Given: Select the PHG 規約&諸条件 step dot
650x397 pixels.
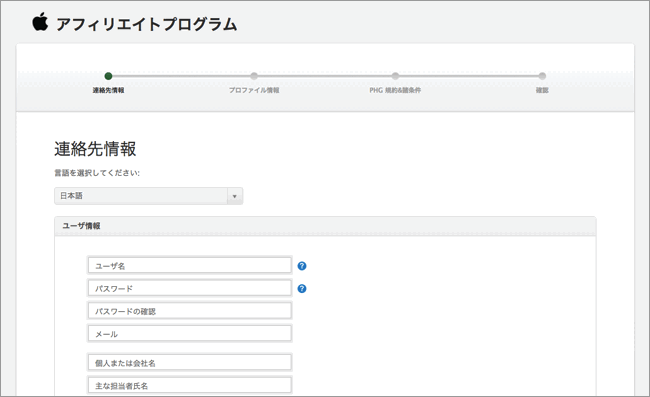Looking at the screenshot, I should (x=395, y=76).
